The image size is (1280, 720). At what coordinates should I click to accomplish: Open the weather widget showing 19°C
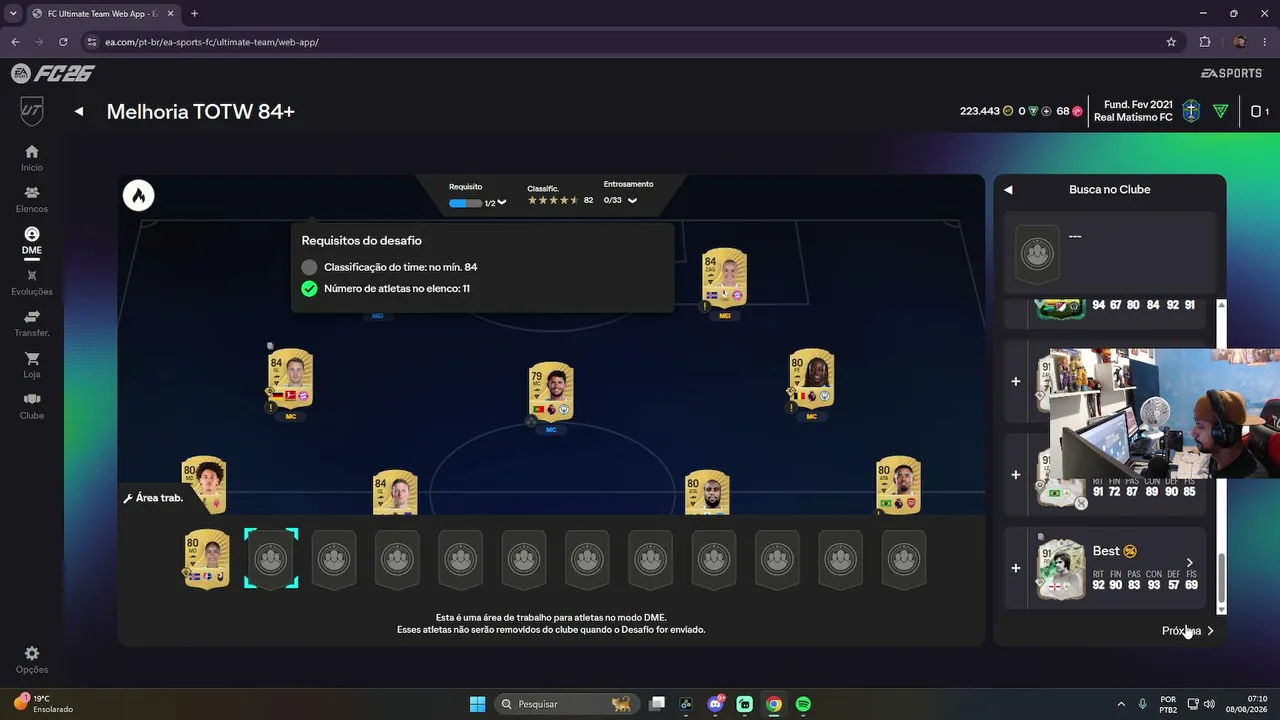pos(45,704)
